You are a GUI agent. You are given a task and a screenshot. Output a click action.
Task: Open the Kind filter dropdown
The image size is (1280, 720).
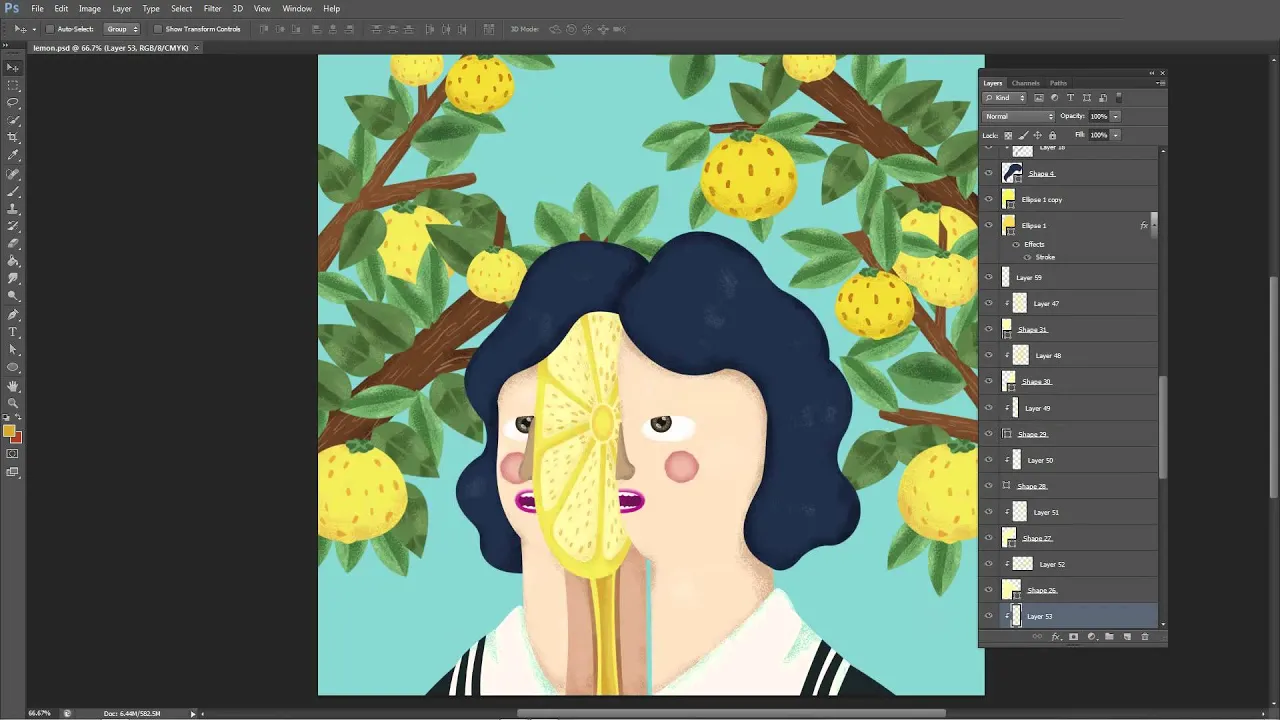[1005, 98]
